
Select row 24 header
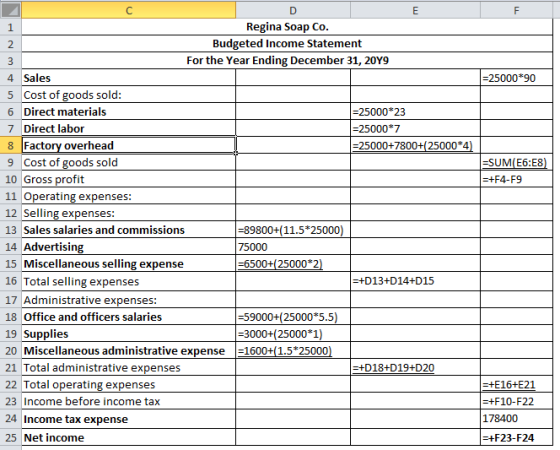coord(11,419)
